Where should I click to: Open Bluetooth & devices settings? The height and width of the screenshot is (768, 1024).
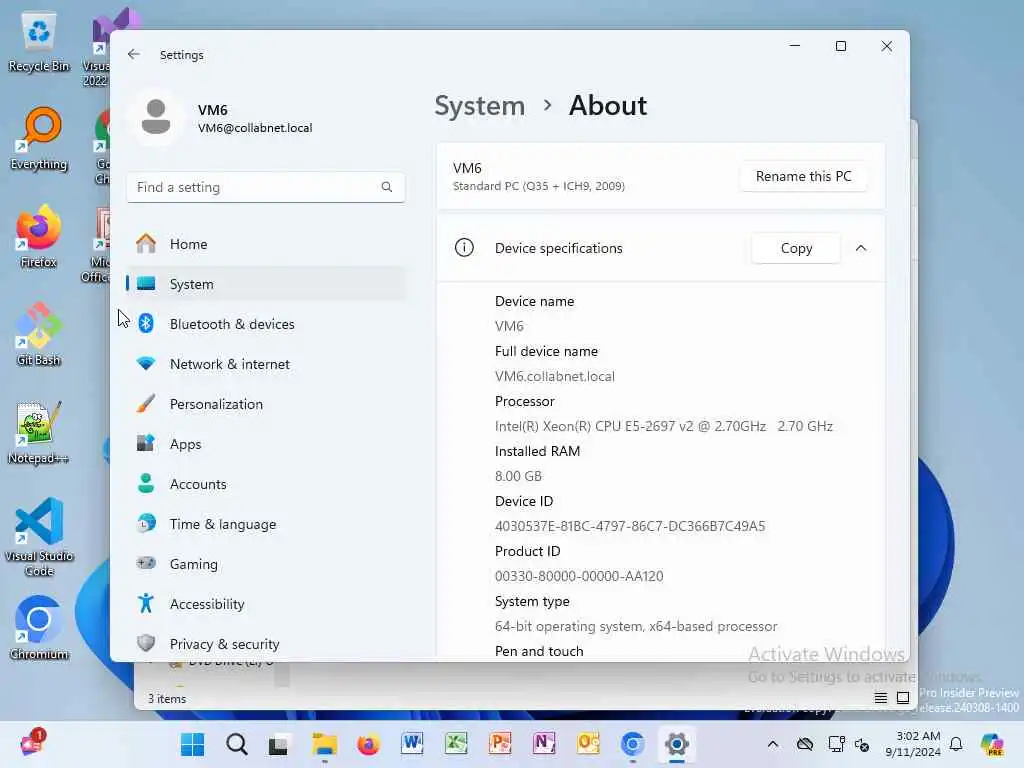(x=266, y=324)
